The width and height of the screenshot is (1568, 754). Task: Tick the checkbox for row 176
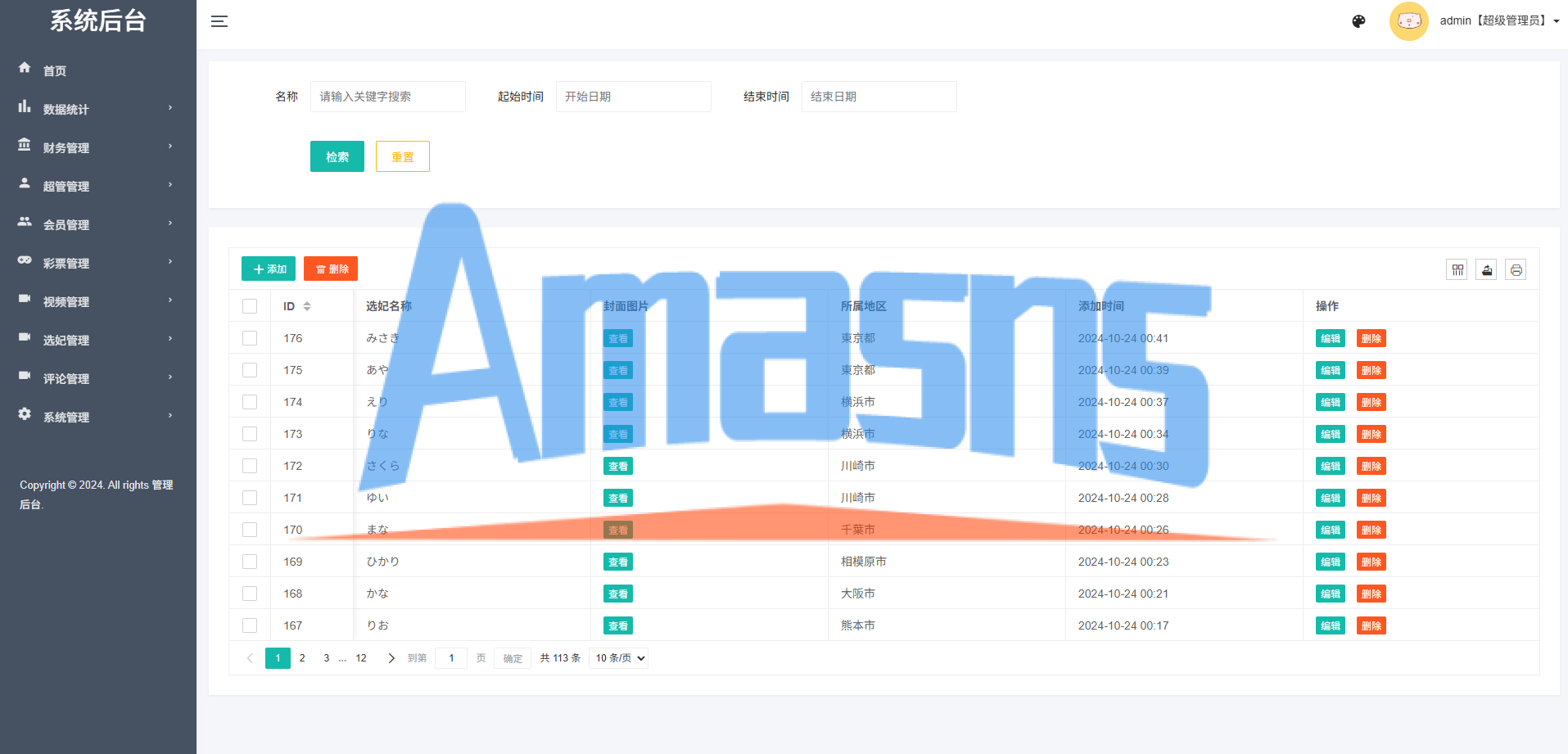point(250,338)
